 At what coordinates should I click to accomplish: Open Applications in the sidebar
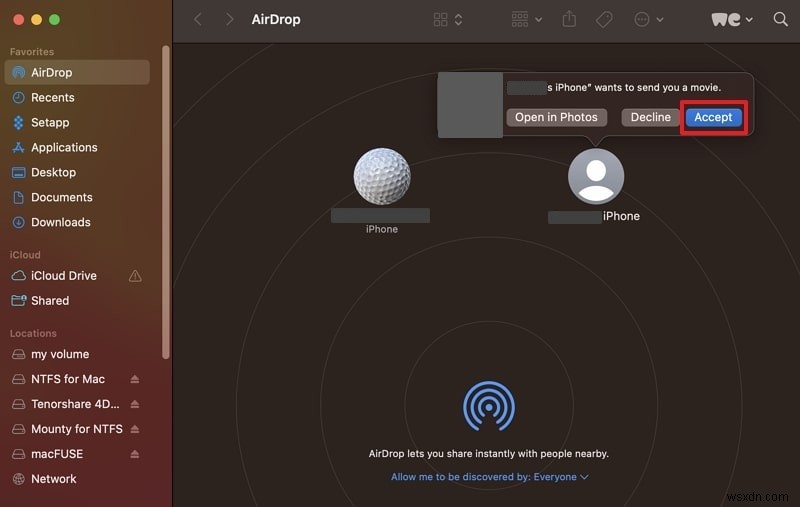77,147
